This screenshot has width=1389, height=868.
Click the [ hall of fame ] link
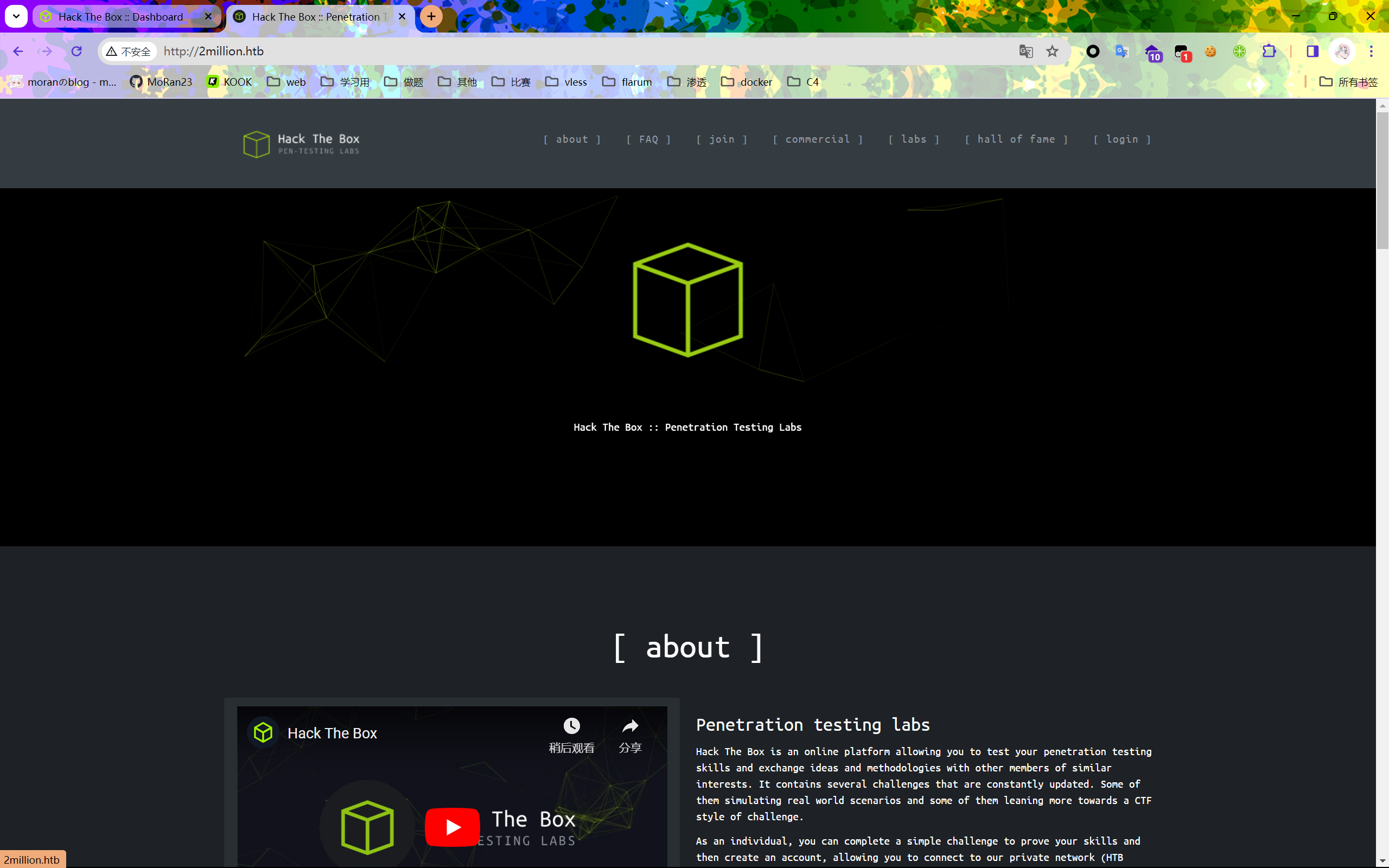click(x=1016, y=139)
